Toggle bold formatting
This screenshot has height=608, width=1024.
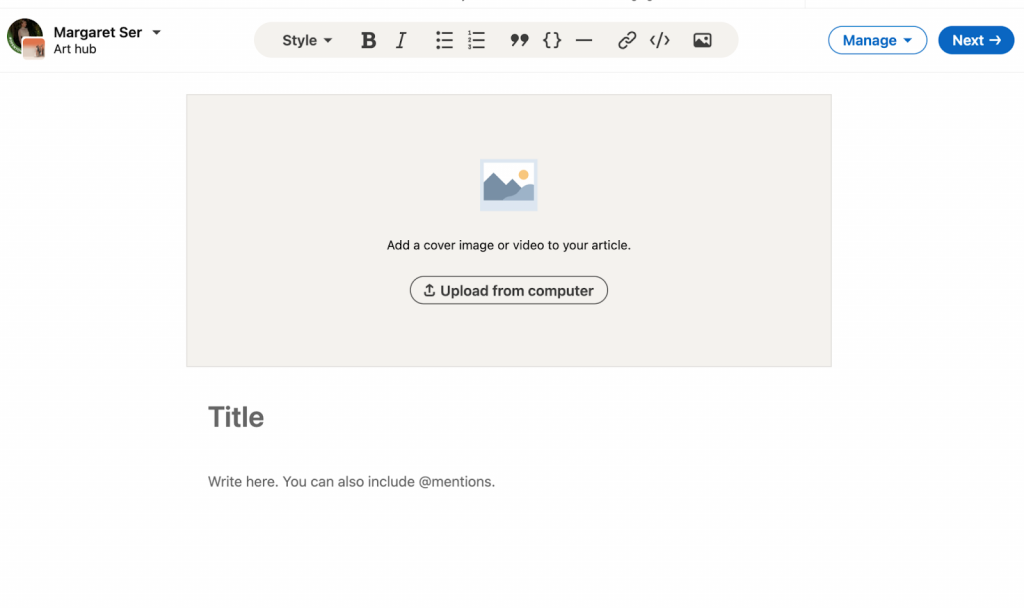pyautogui.click(x=368, y=41)
